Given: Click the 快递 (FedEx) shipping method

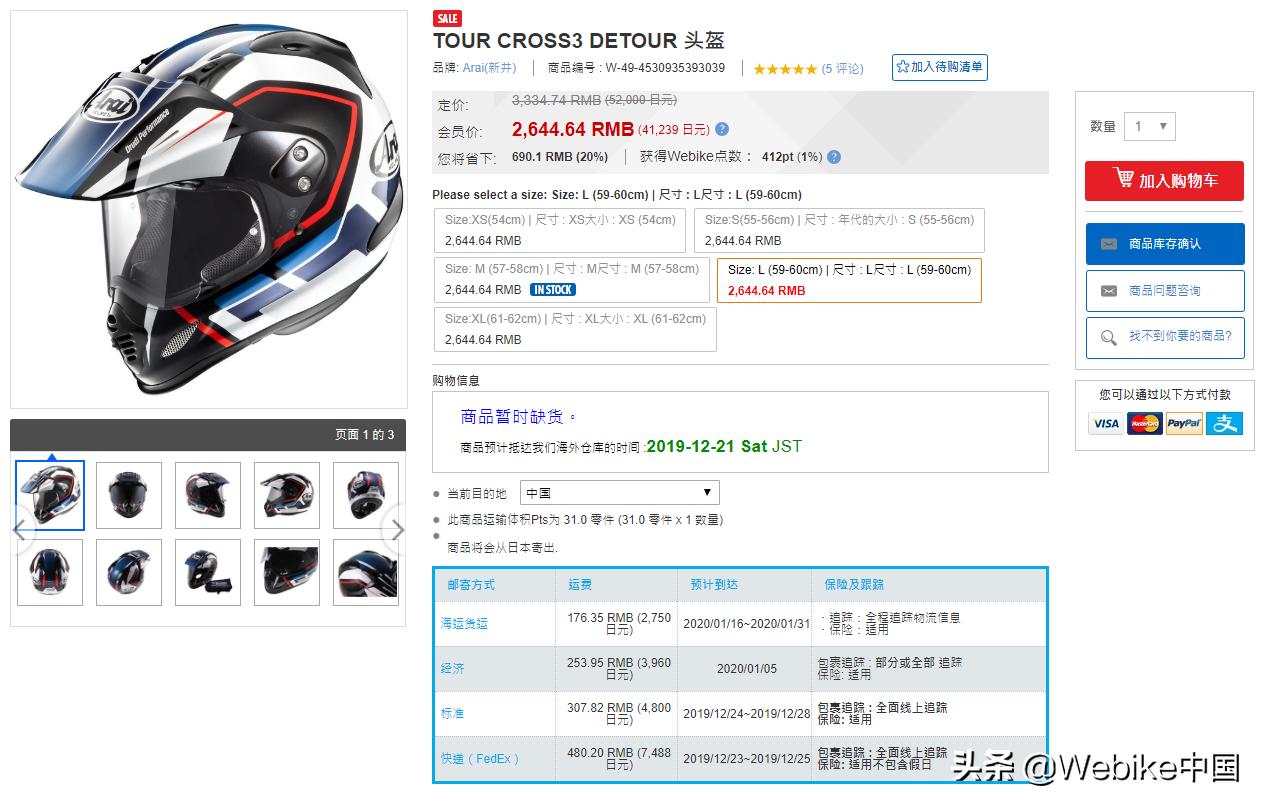Looking at the screenshot, I should tap(481, 759).
